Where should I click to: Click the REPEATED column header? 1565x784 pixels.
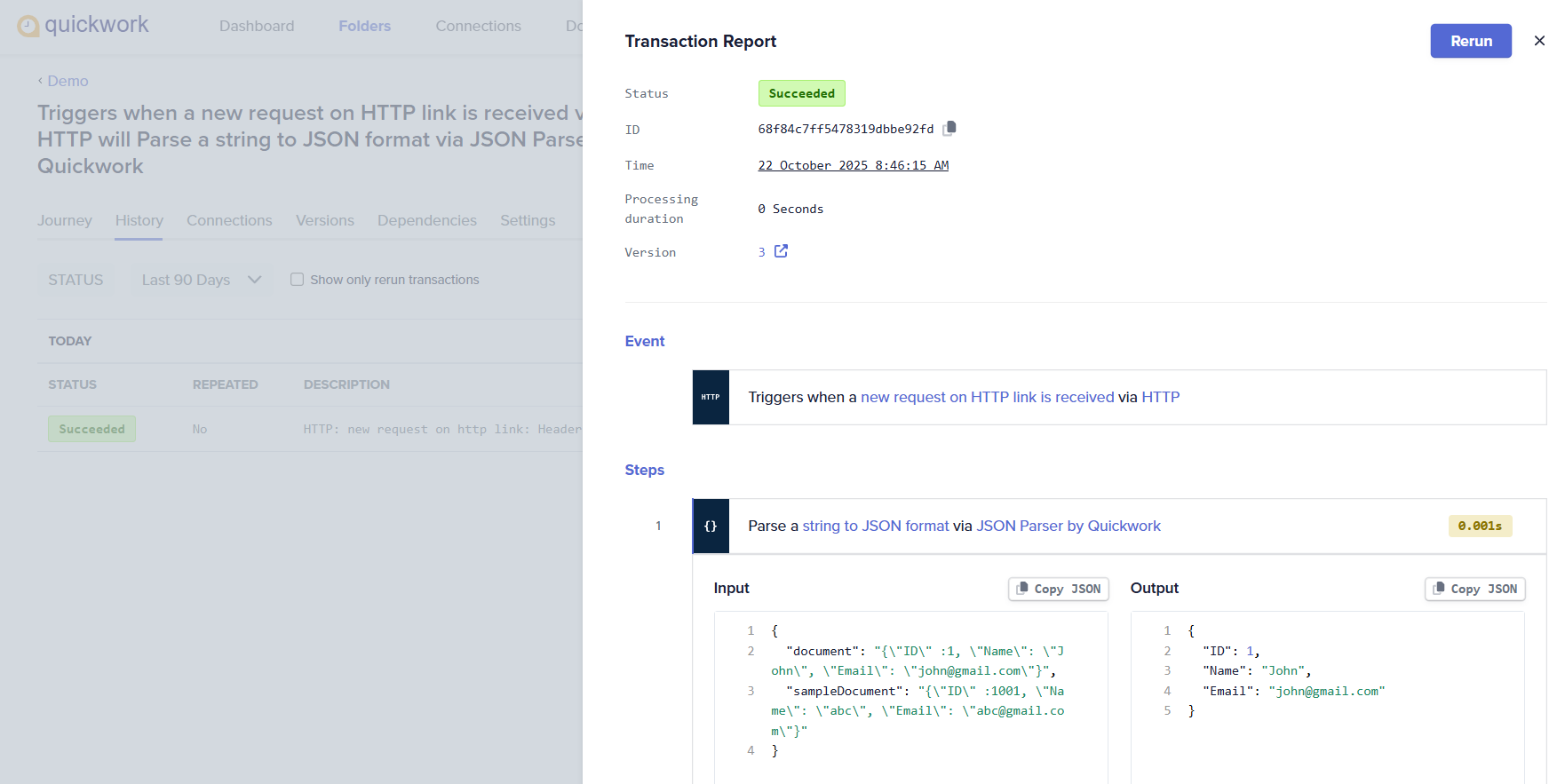pyautogui.click(x=226, y=384)
